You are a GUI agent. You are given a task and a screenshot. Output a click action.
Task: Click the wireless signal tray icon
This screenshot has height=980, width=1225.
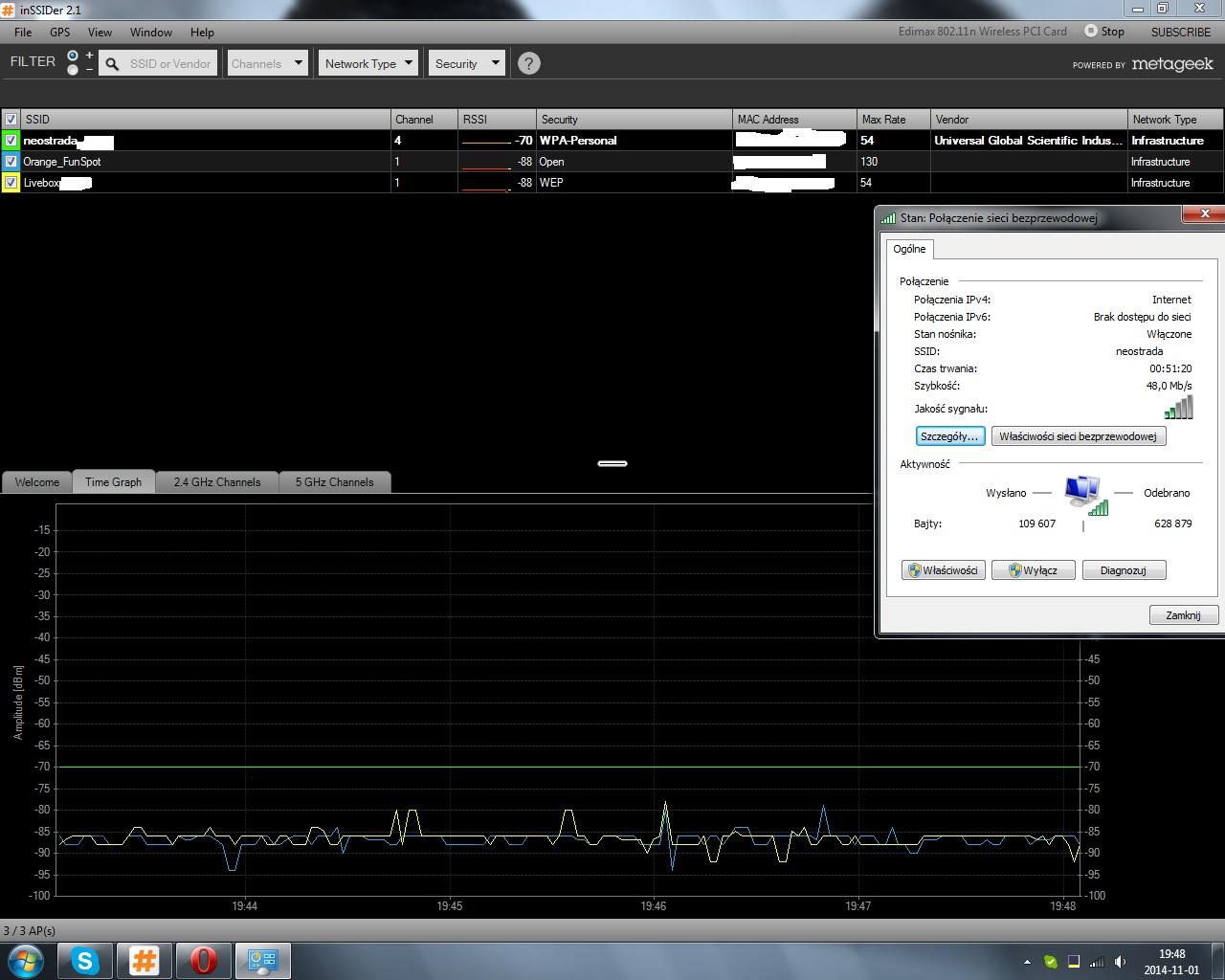pyautogui.click(x=1097, y=962)
